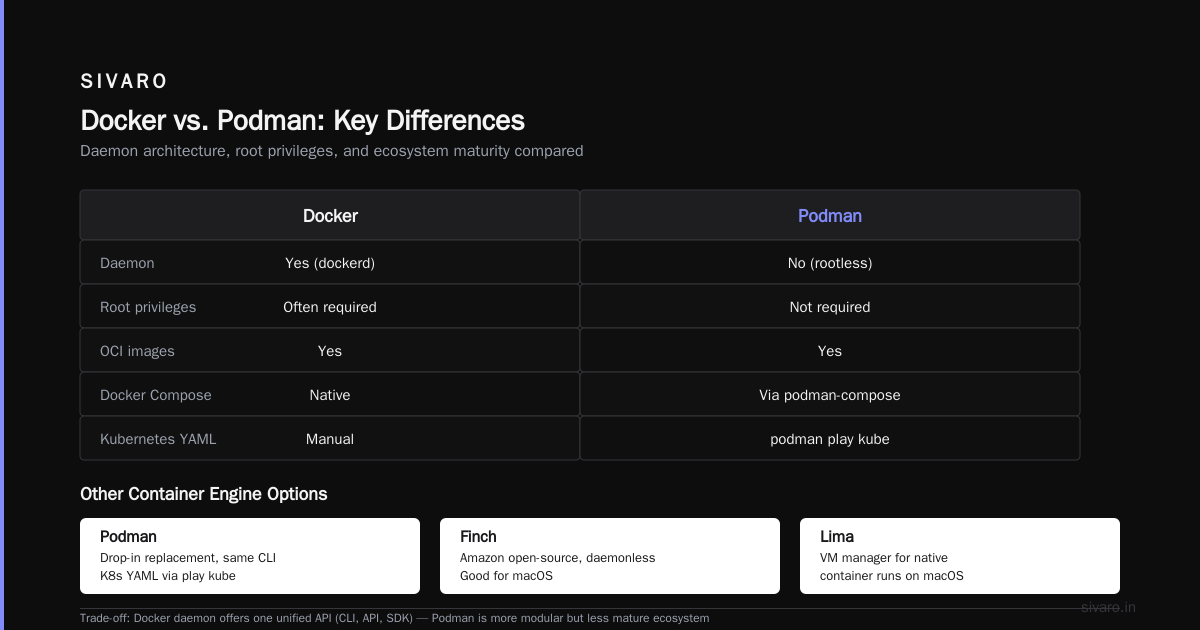Click the Trade-off footer note

click(395, 618)
